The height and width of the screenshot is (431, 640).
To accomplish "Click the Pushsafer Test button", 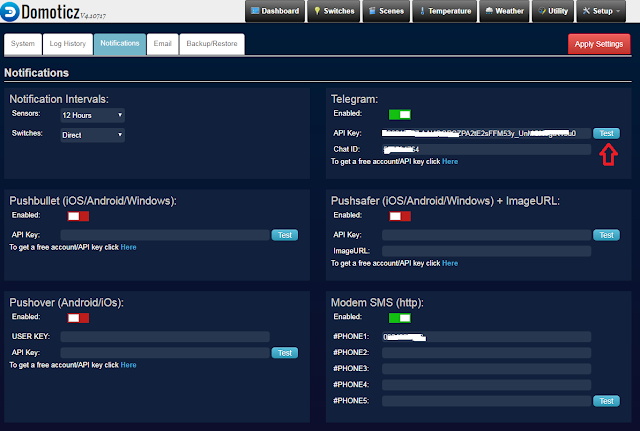I will (x=606, y=235).
